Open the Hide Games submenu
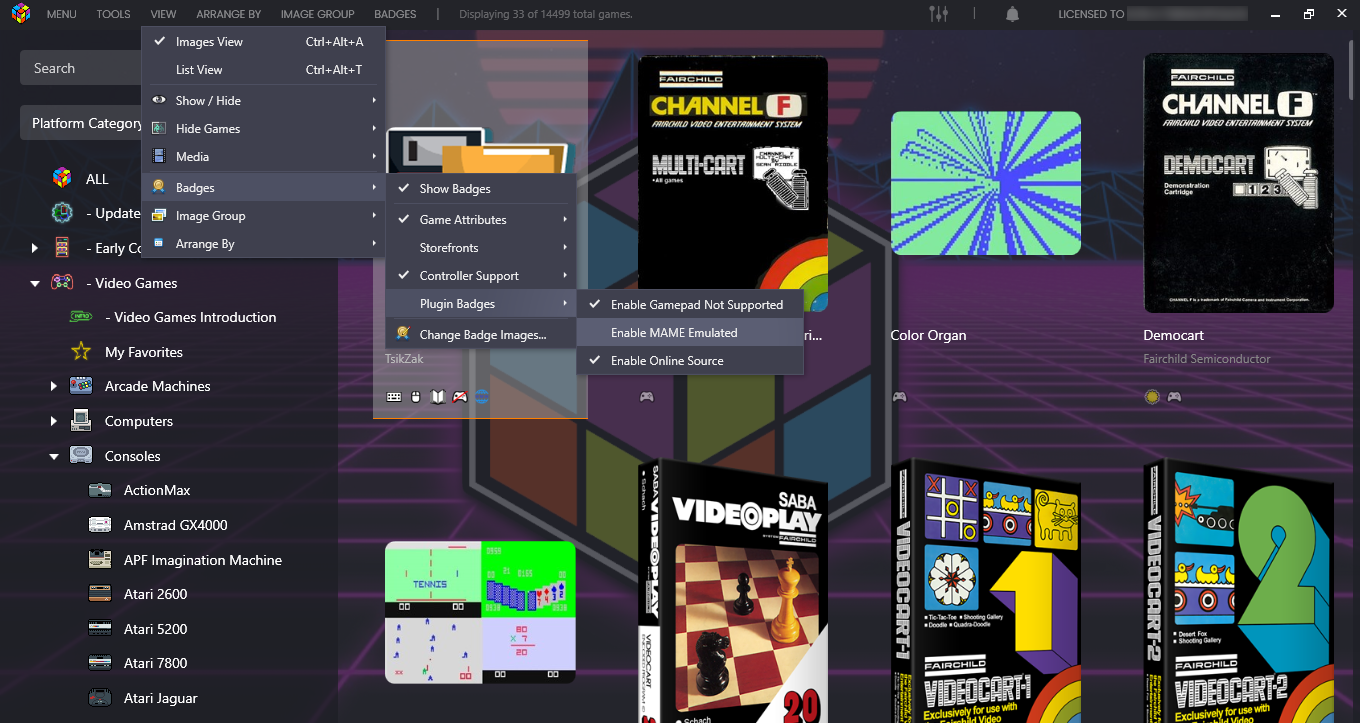Screen dimensions: 1360x723 coord(264,129)
